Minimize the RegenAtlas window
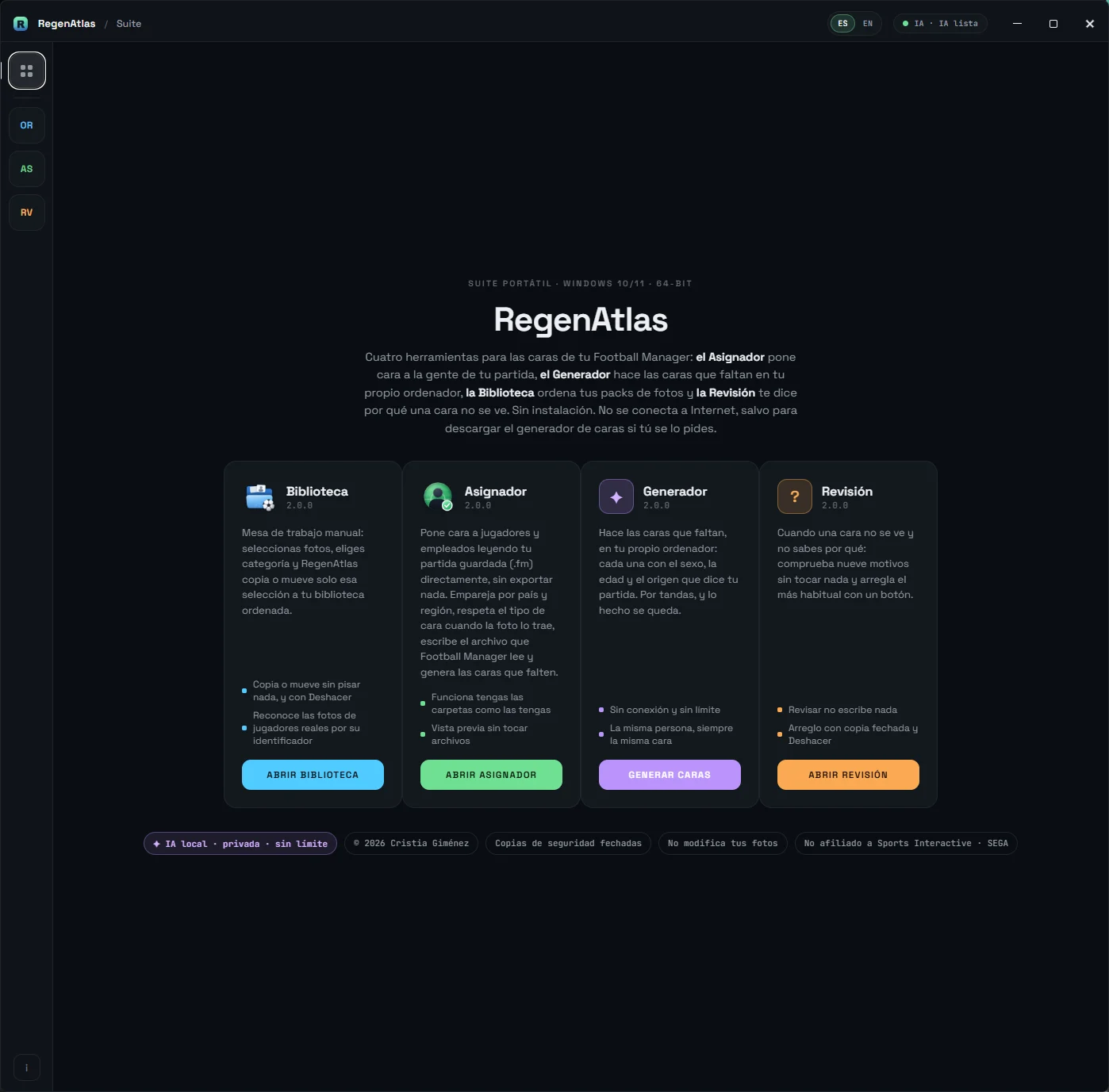This screenshot has width=1109, height=1092. tap(1017, 24)
